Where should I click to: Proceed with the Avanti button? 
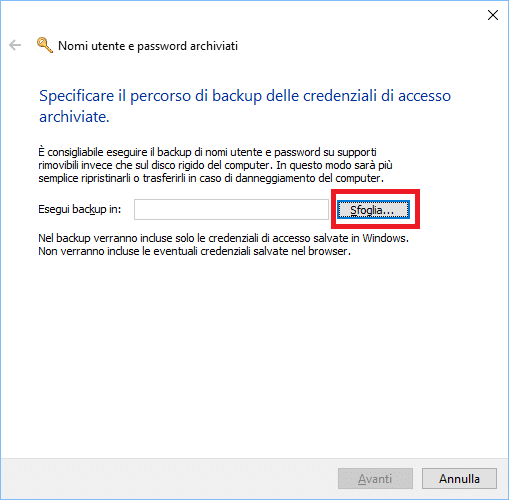point(375,478)
